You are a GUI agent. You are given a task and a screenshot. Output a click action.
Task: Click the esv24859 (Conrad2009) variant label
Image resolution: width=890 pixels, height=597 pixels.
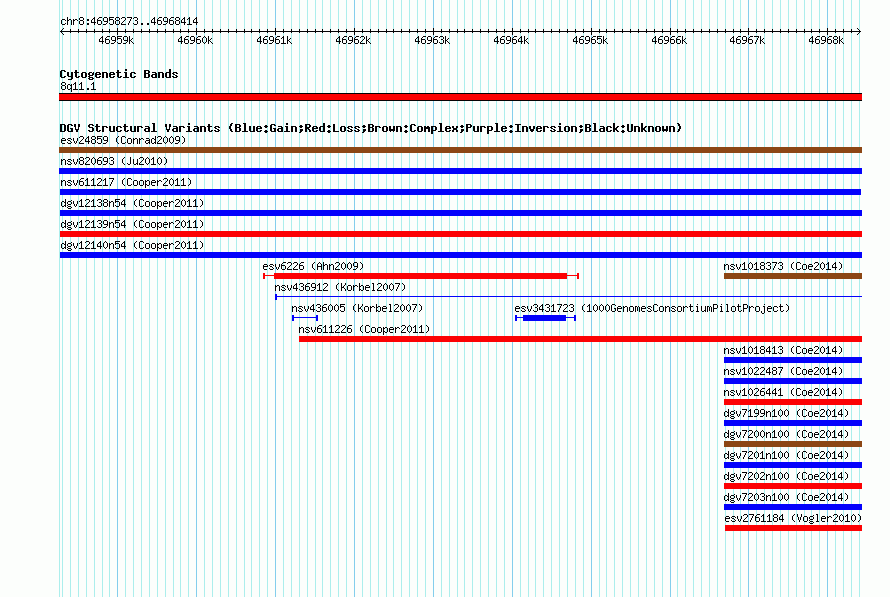pyautogui.click(x=123, y=140)
